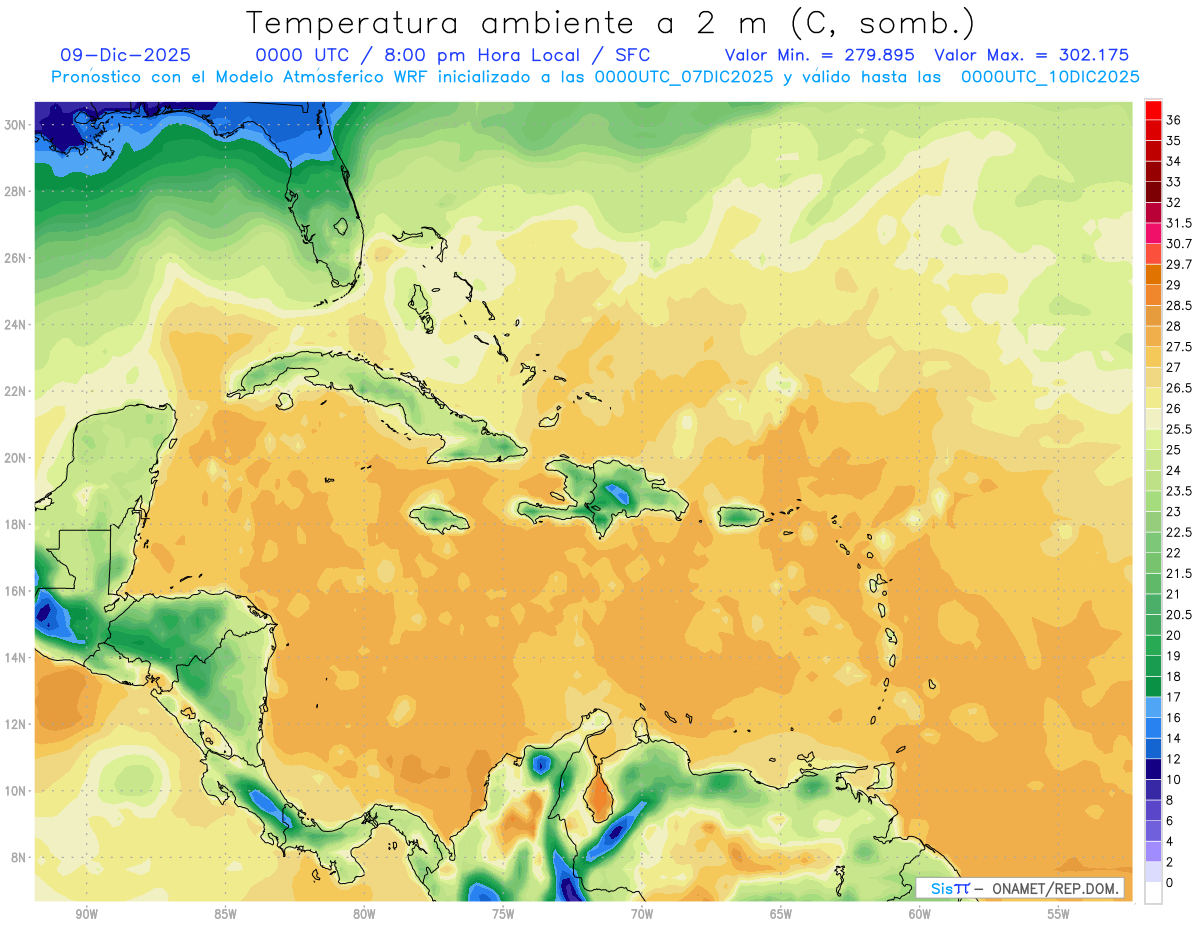
Task: Click the 85W longitude axis label
Action: [x=225, y=914]
